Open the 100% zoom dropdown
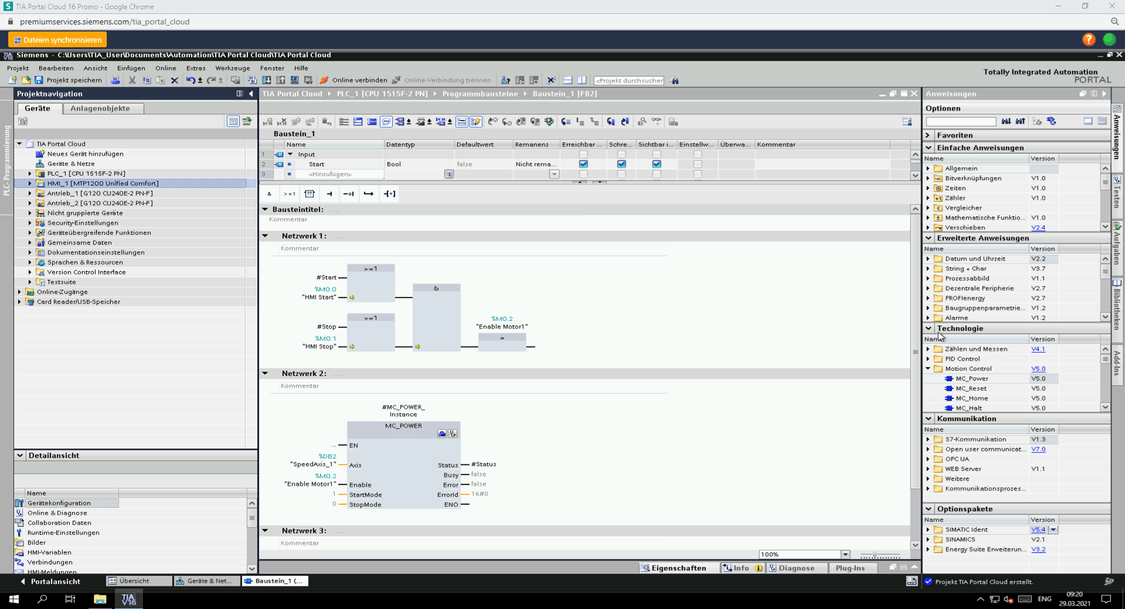Screen dimensions: 1125x609 pos(845,554)
